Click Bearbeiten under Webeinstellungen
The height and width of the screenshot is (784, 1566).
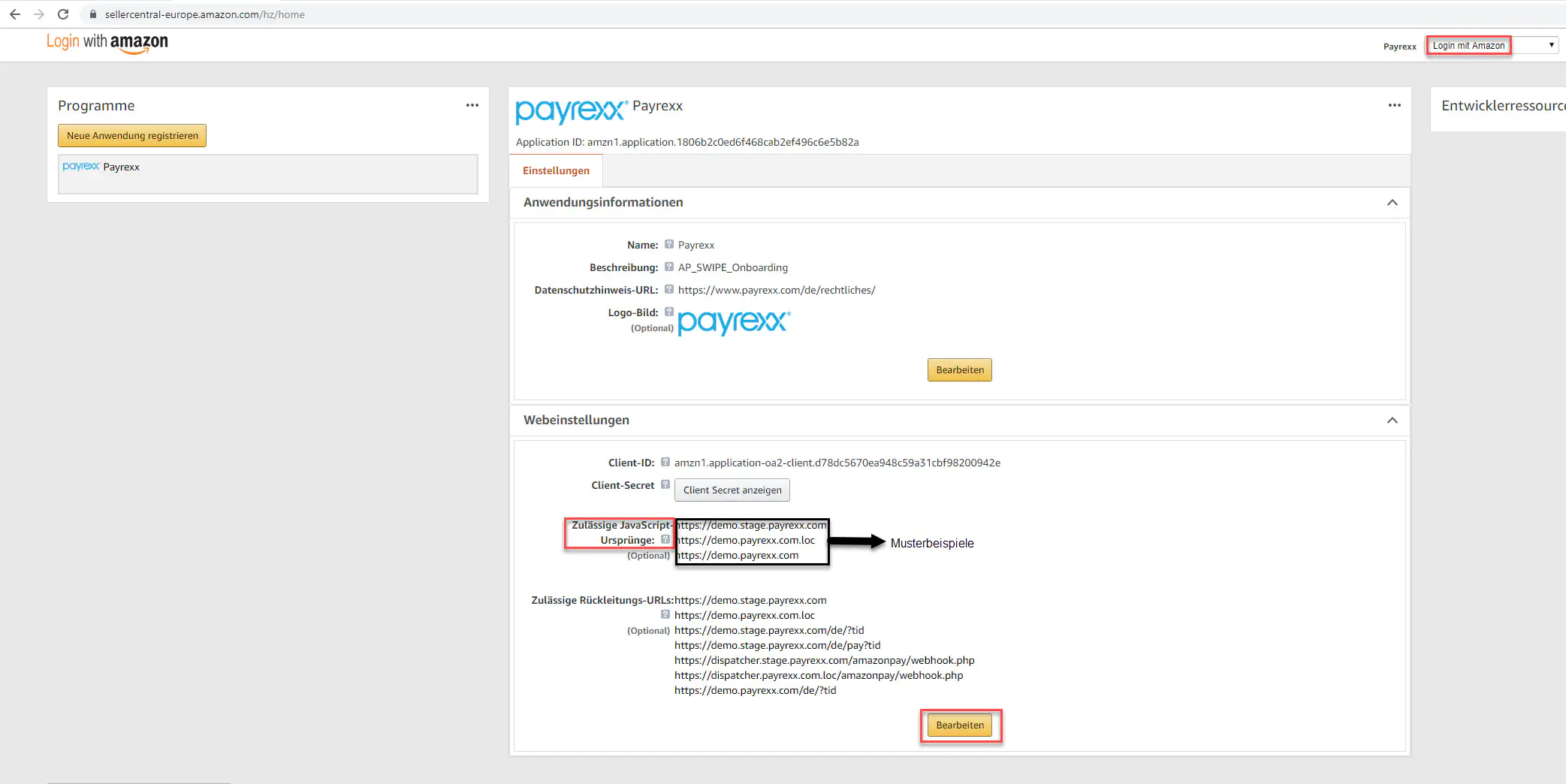959,725
